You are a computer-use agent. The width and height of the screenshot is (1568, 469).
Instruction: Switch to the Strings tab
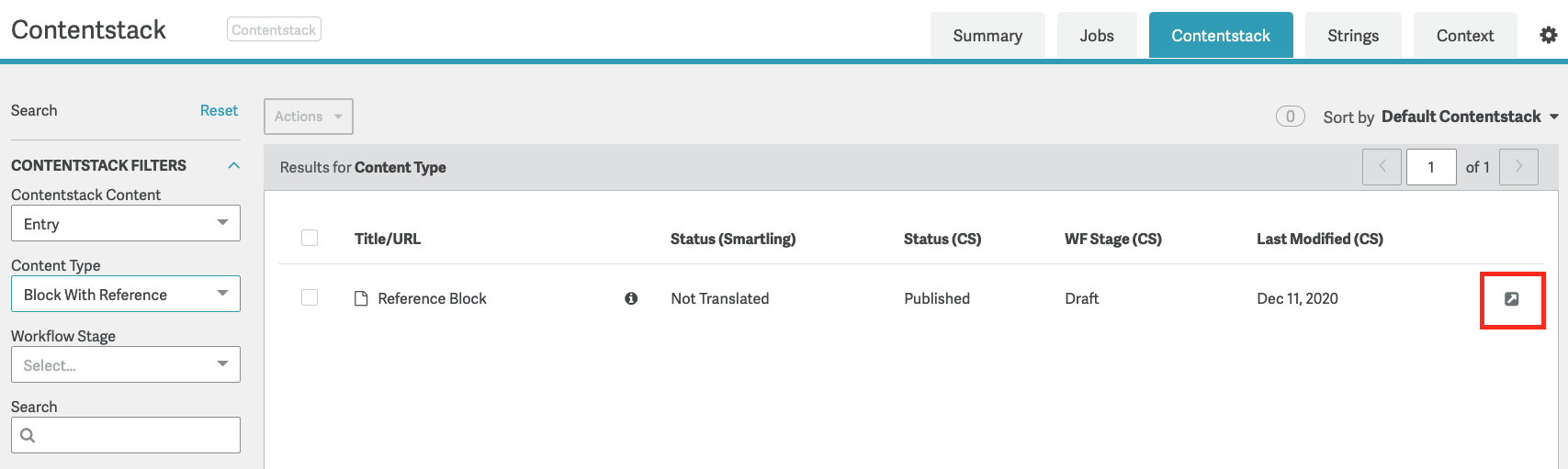(1352, 36)
